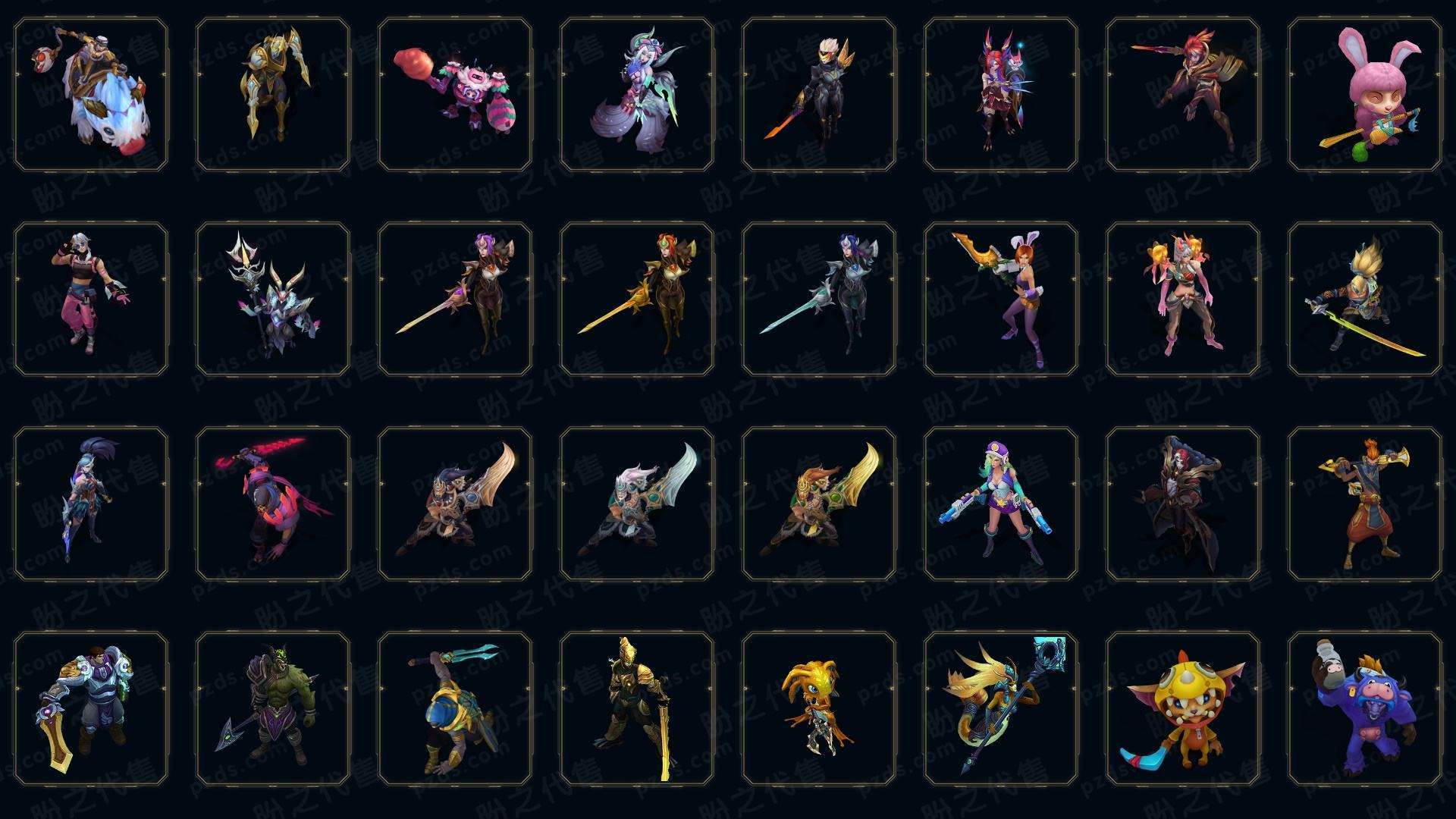Click the spiky blond swordsman with green katana
This screenshot has width=1456, height=819.
click(1365, 300)
